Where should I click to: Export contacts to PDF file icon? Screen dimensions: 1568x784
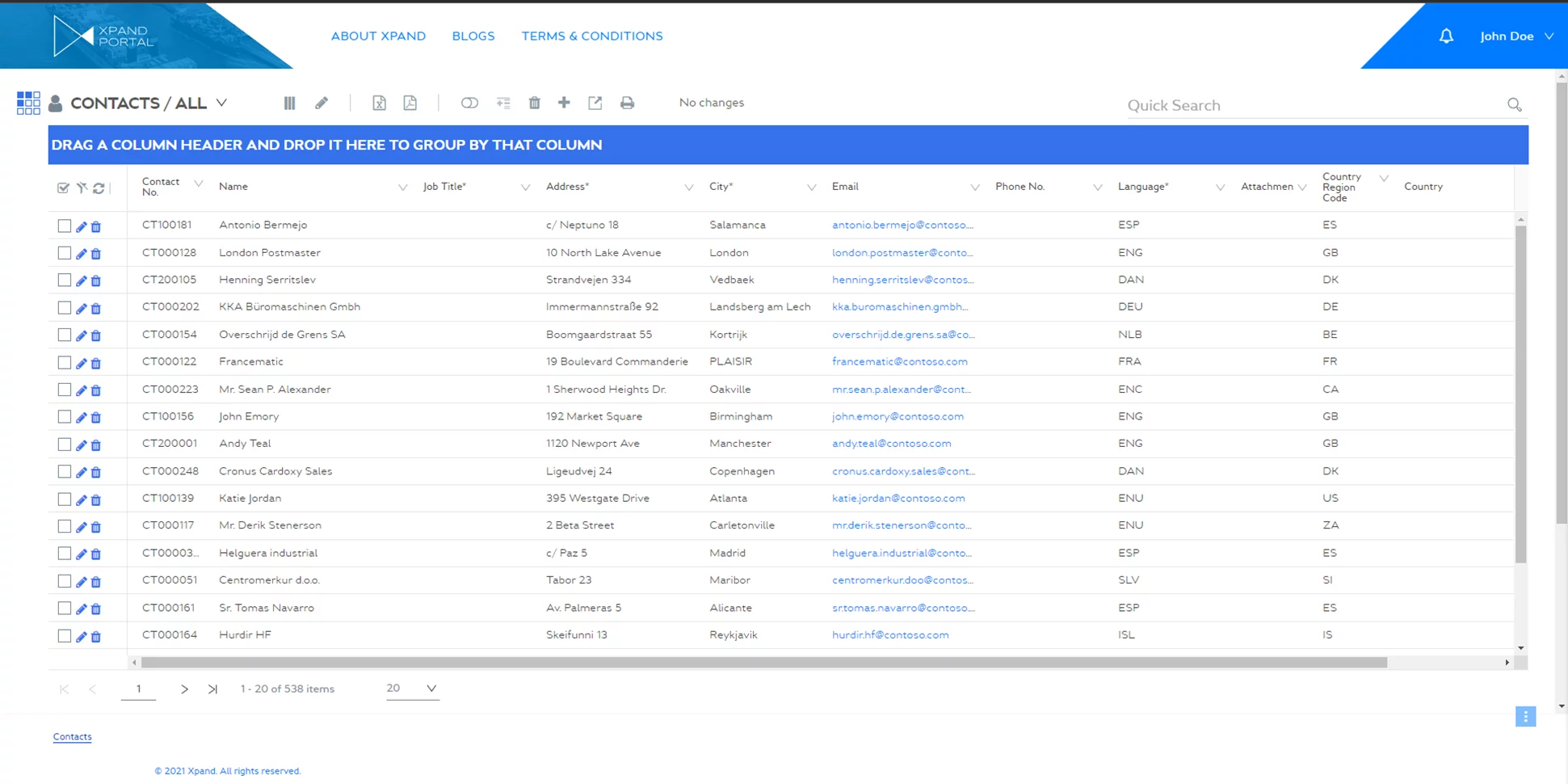click(x=410, y=103)
